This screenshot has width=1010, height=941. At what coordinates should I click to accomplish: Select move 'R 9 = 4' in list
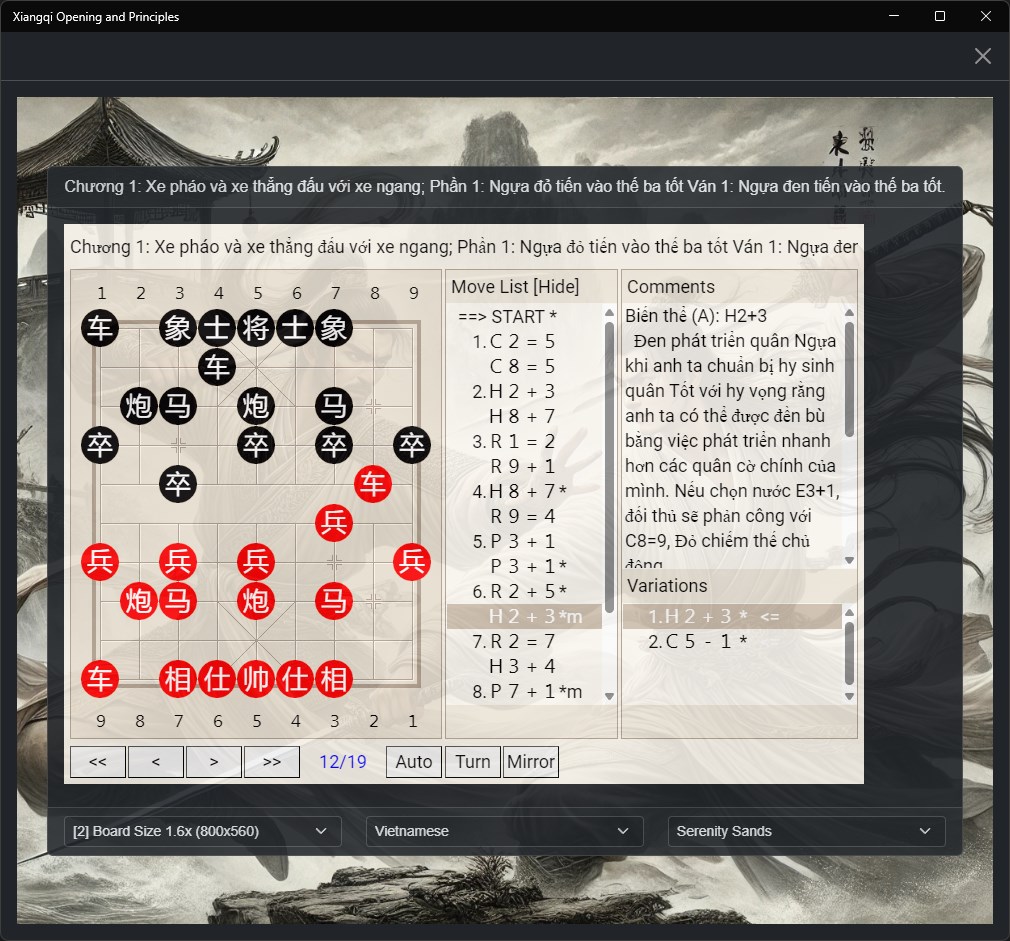coord(524,516)
